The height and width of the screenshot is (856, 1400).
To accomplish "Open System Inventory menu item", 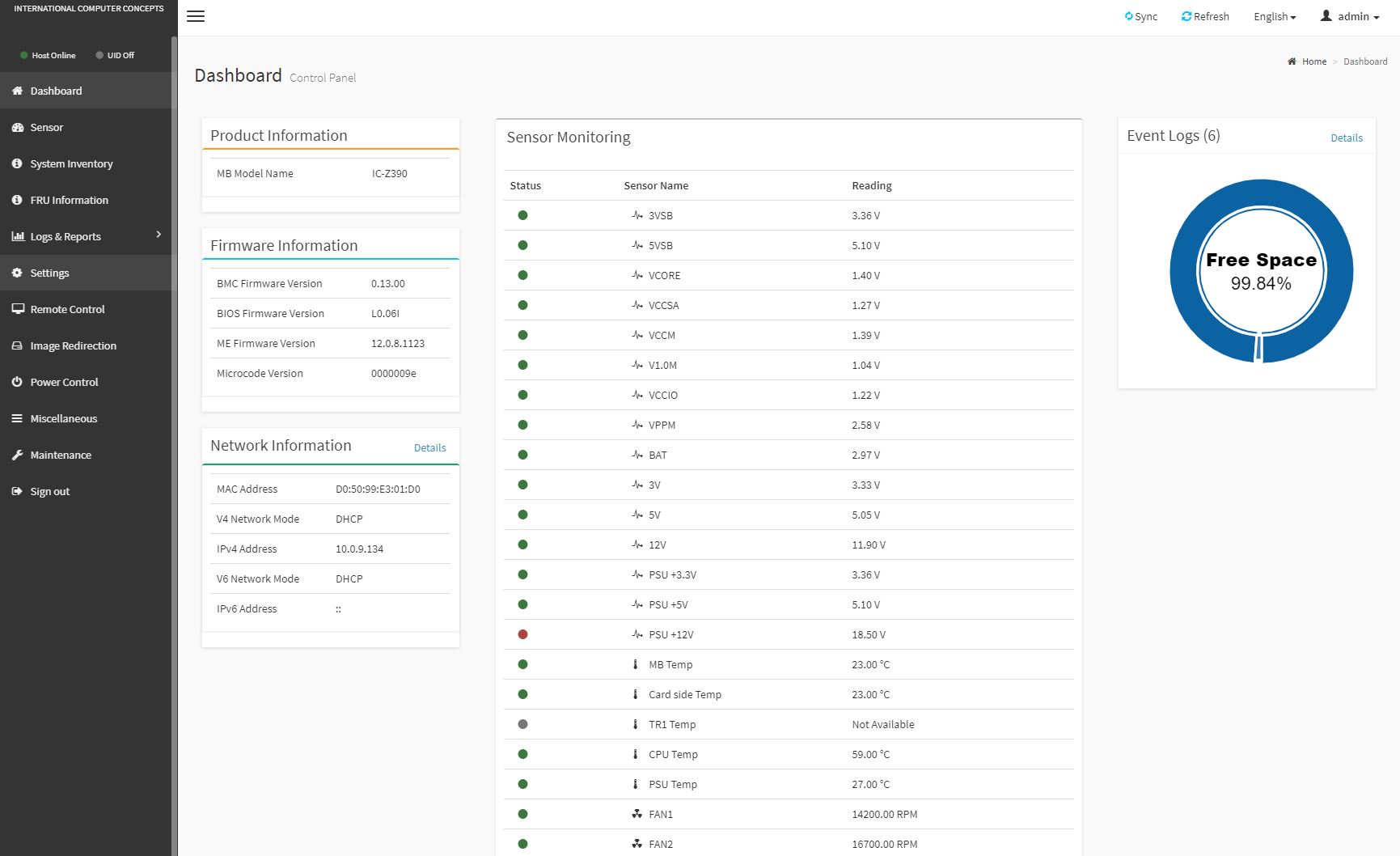I will (x=71, y=164).
